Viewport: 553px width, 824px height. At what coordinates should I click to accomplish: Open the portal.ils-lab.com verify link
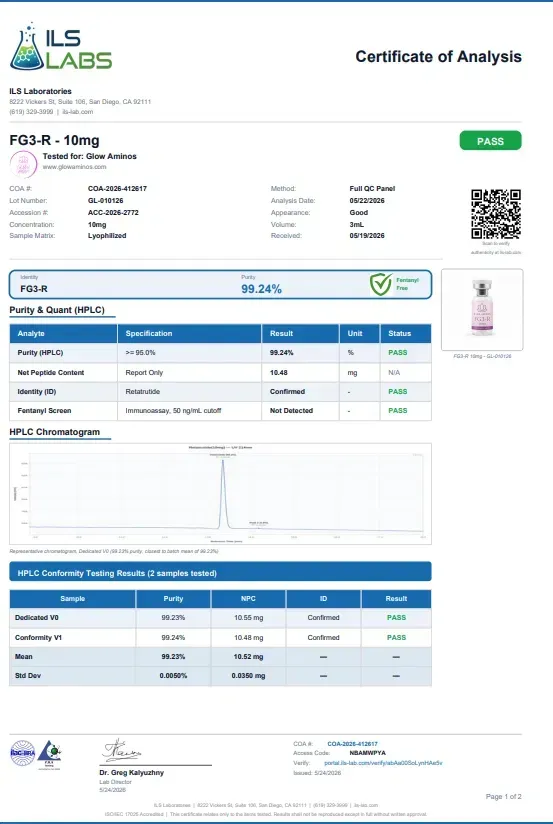[x=383, y=763]
